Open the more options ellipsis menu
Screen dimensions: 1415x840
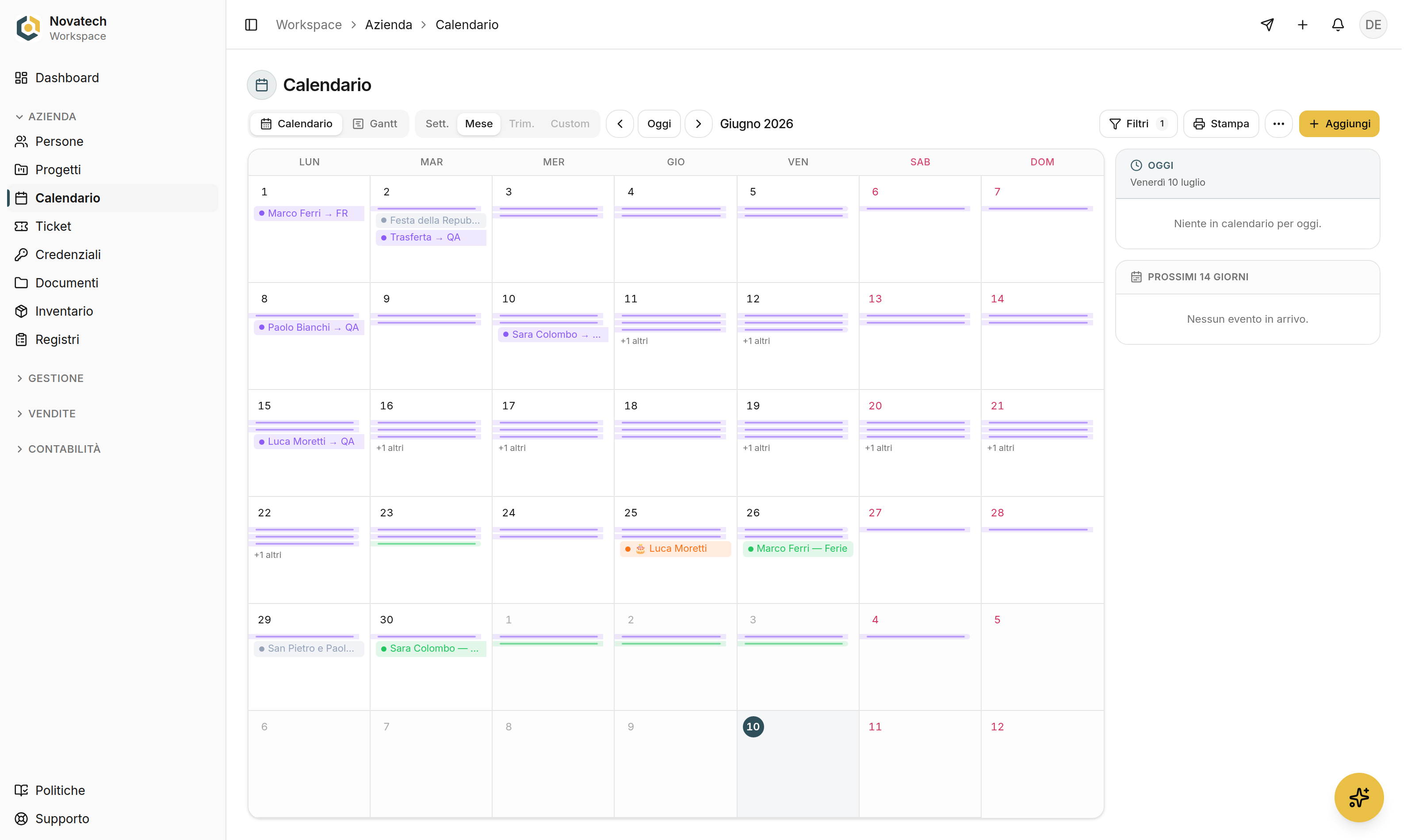click(x=1278, y=124)
